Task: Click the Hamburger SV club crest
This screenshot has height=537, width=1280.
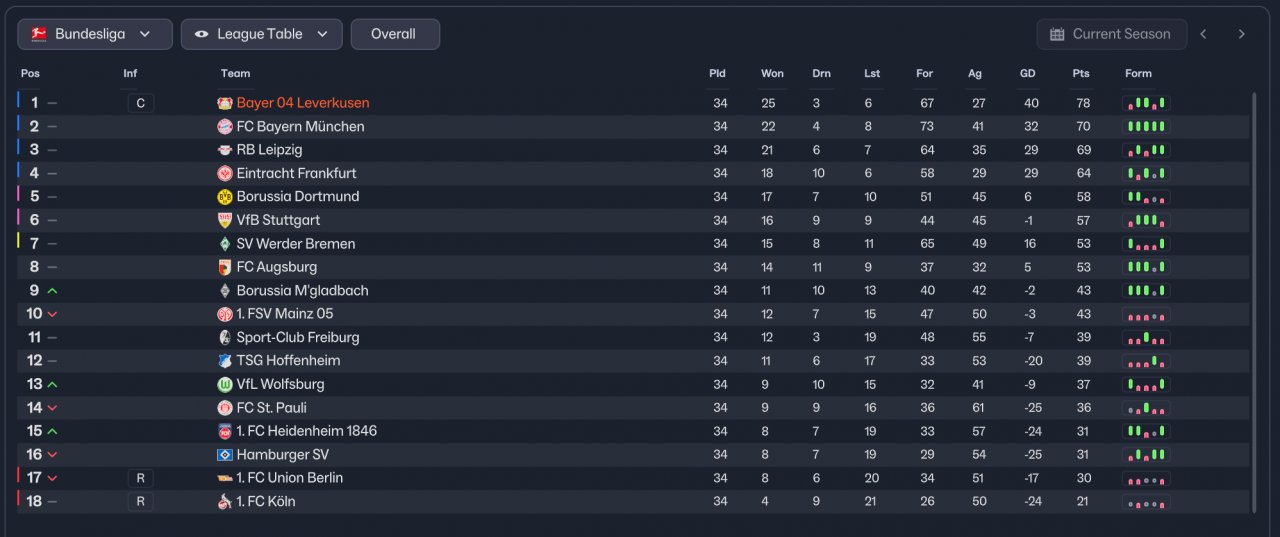Action: [x=225, y=455]
